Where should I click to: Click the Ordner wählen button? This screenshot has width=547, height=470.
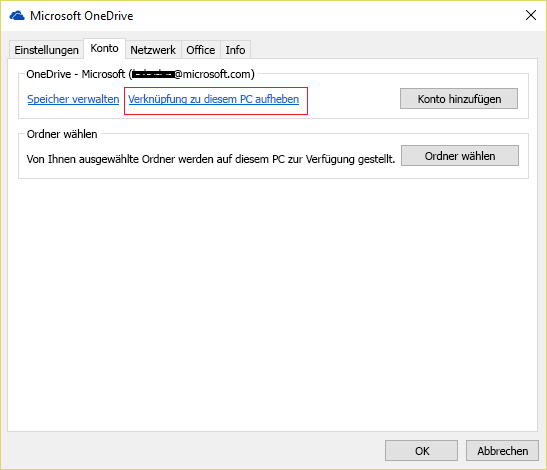(x=460, y=156)
